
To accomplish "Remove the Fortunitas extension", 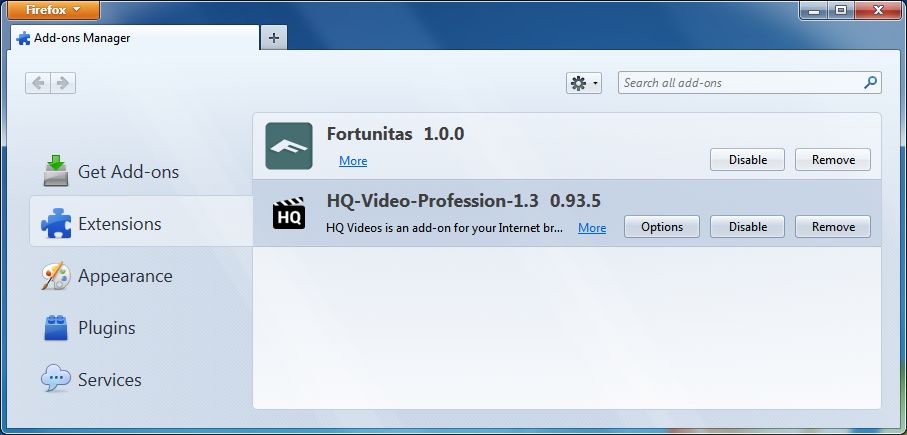I will point(833,160).
